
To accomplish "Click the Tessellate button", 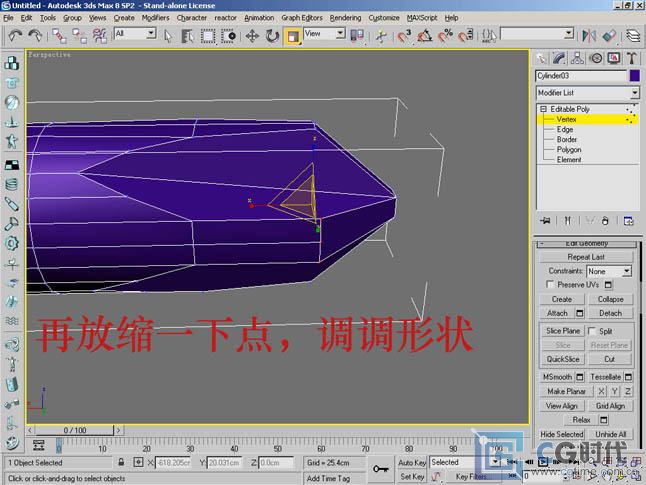I will (x=605, y=377).
